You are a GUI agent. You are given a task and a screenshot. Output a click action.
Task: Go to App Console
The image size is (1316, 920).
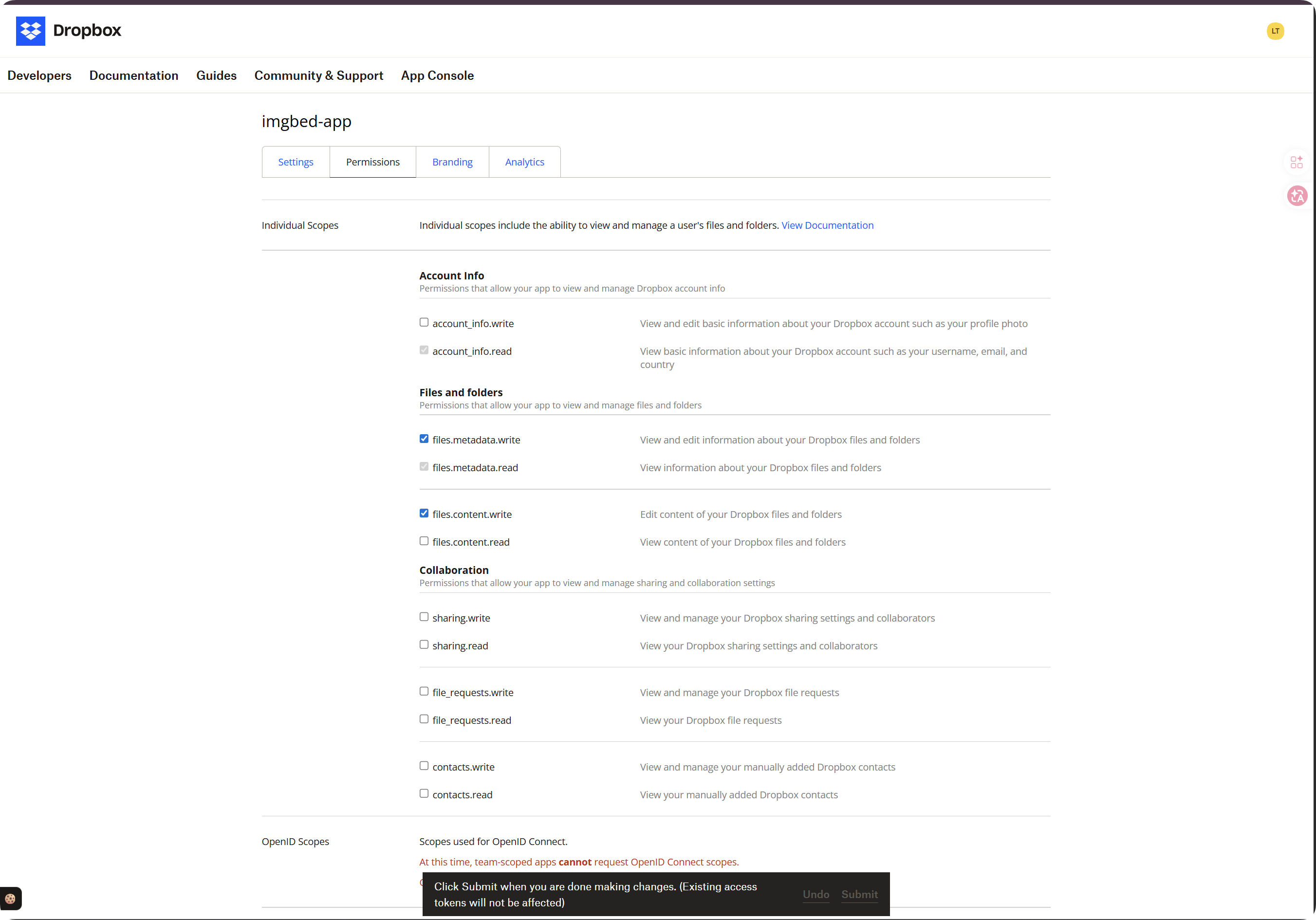437,75
